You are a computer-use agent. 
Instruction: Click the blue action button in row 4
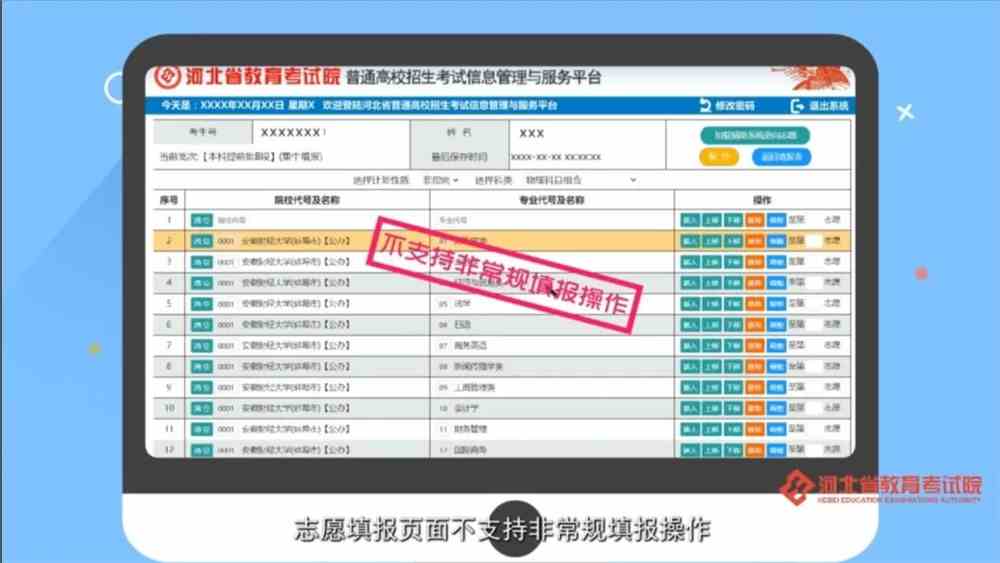(776, 282)
